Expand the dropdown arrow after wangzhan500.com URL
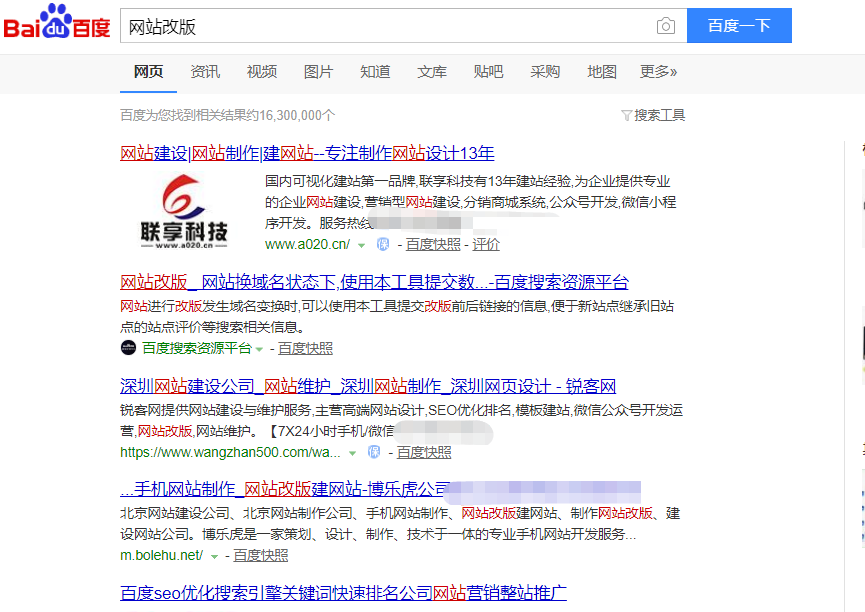The height and width of the screenshot is (612, 865). [353, 453]
